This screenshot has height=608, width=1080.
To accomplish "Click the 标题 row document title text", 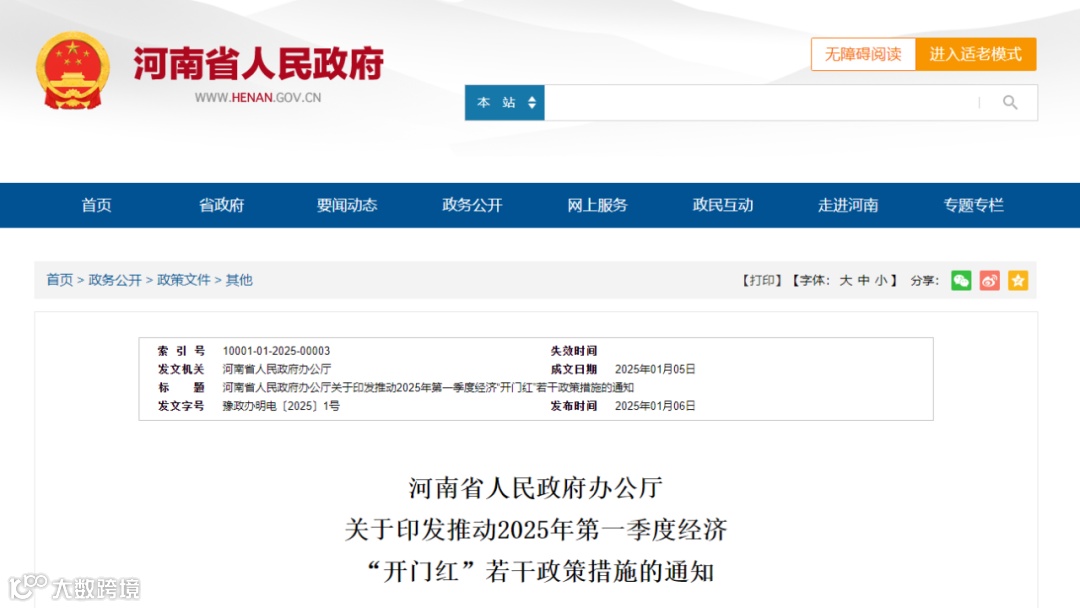I will [x=428, y=388].
